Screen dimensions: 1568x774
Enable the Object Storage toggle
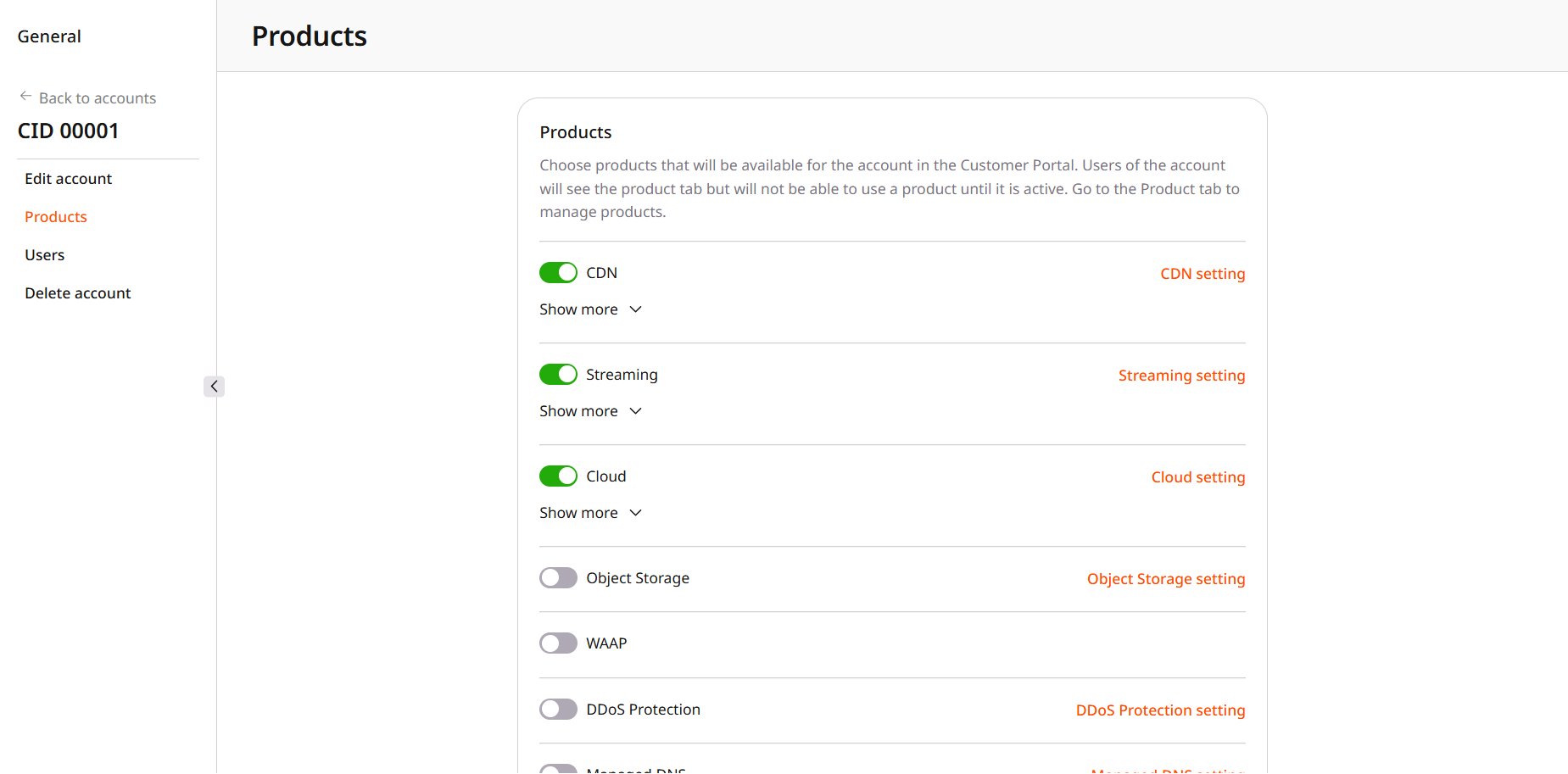coord(558,578)
